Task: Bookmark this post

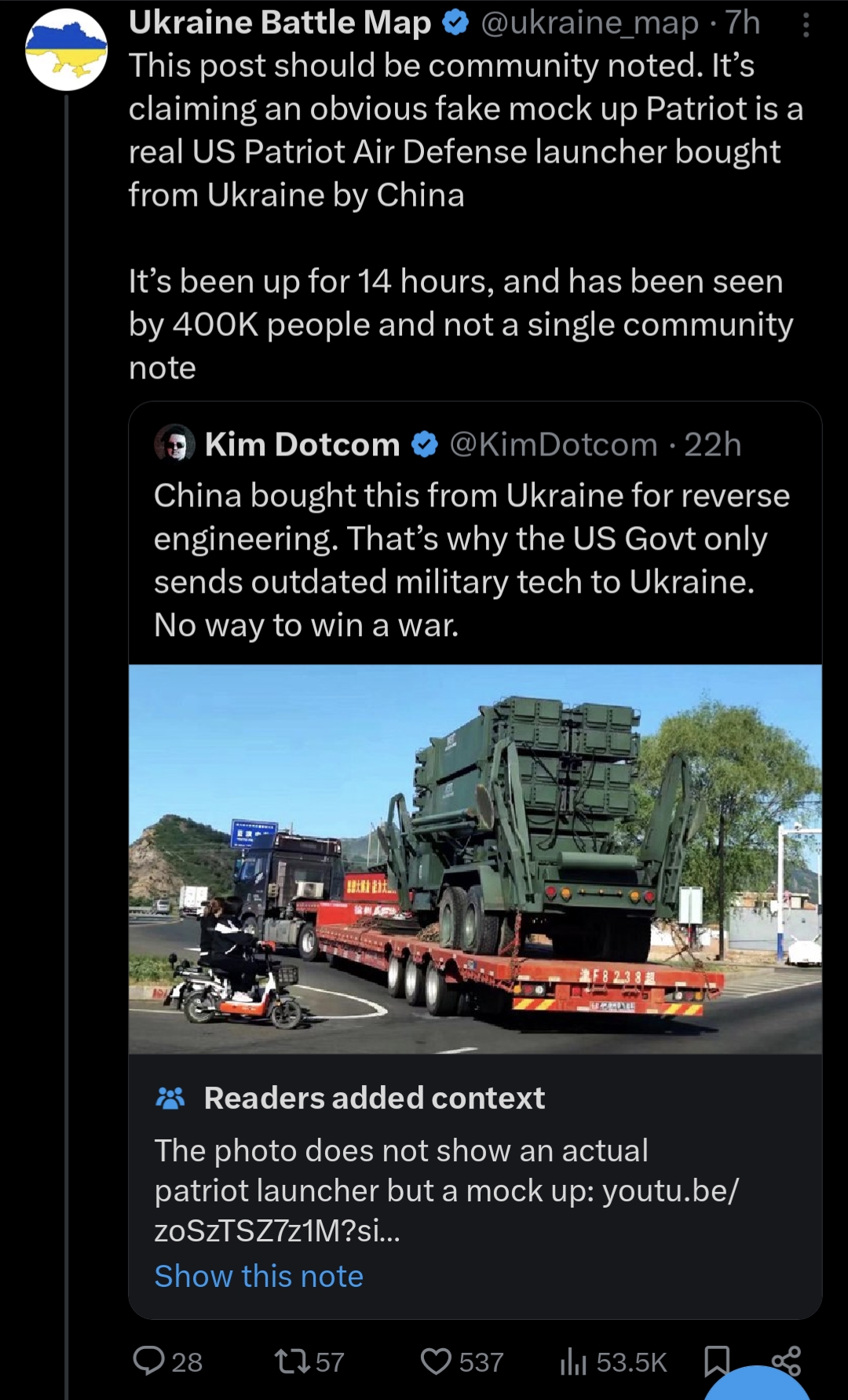Action: point(717,1361)
